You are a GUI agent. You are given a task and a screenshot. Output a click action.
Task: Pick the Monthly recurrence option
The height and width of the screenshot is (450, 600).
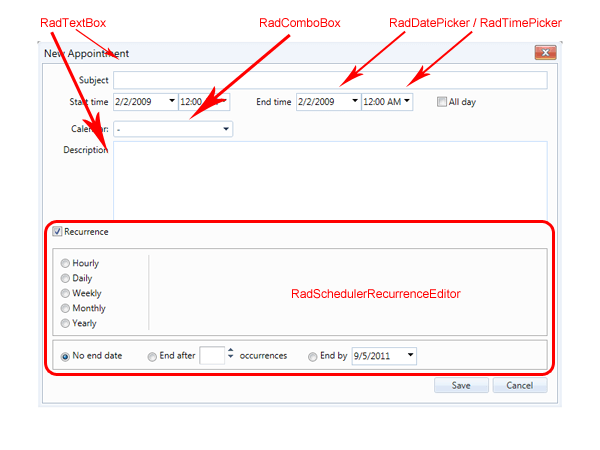click(x=66, y=309)
